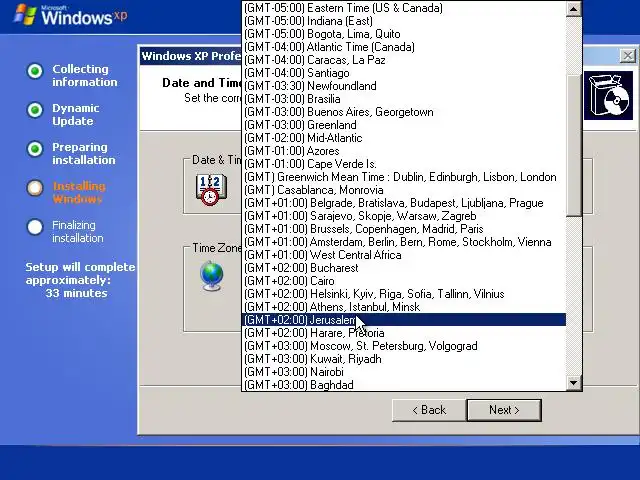Image resolution: width=640 pixels, height=480 pixels.
Task: Click the calendar and clock icon
Action: pyautogui.click(x=211, y=189)
